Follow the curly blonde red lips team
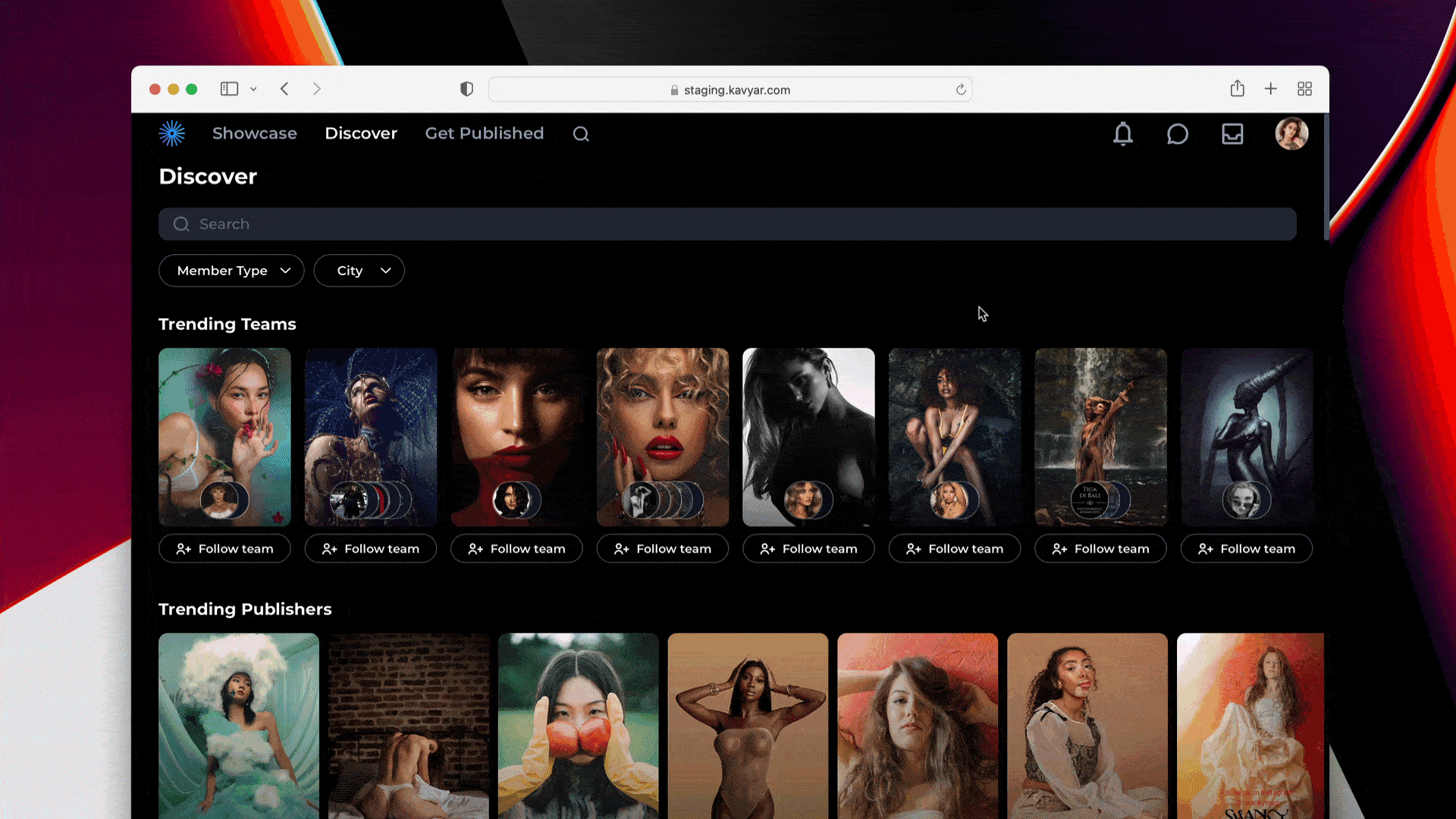 coord(663,548)
